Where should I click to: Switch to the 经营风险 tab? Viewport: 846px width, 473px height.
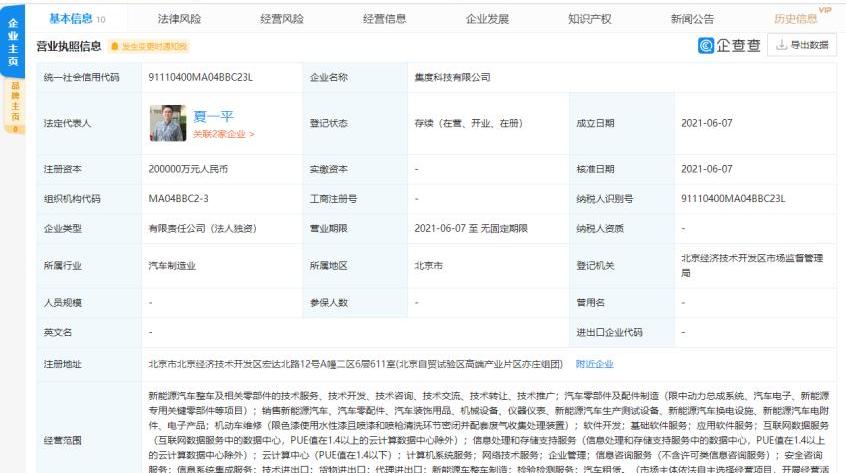tap(281, 18)
